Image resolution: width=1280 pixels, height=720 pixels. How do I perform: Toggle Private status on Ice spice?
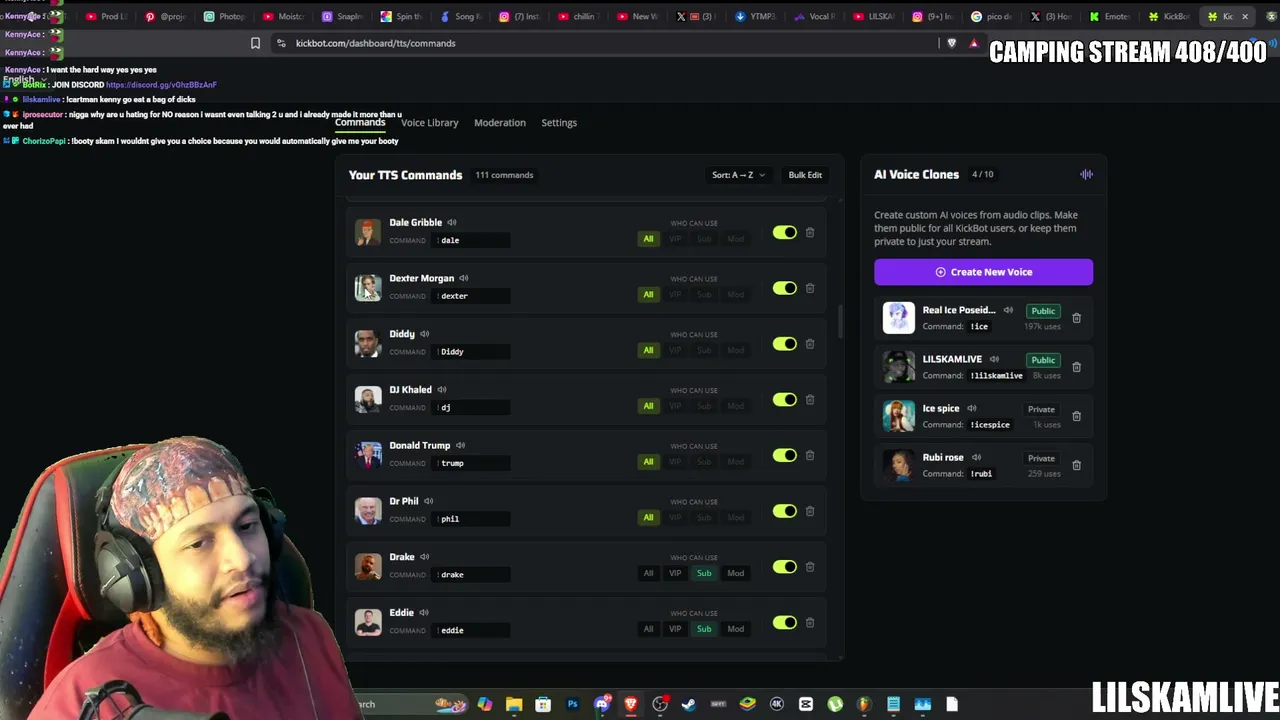pyautogui.click(x=1041, y=409)
